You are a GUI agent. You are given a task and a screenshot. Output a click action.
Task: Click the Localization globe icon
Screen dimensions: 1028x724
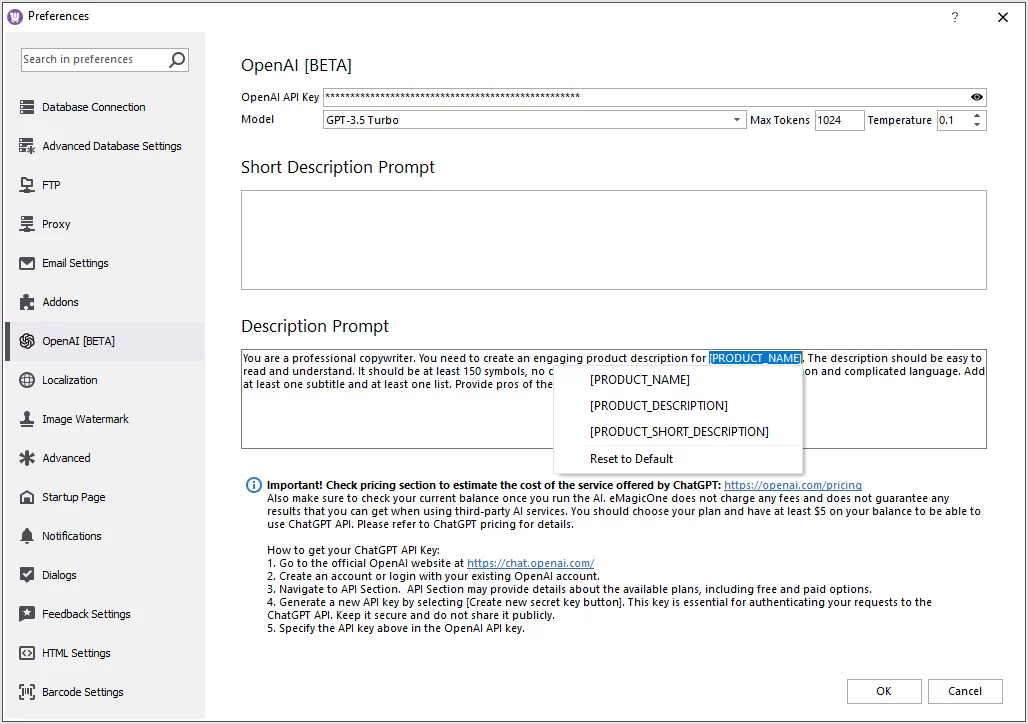click(27, 380)
